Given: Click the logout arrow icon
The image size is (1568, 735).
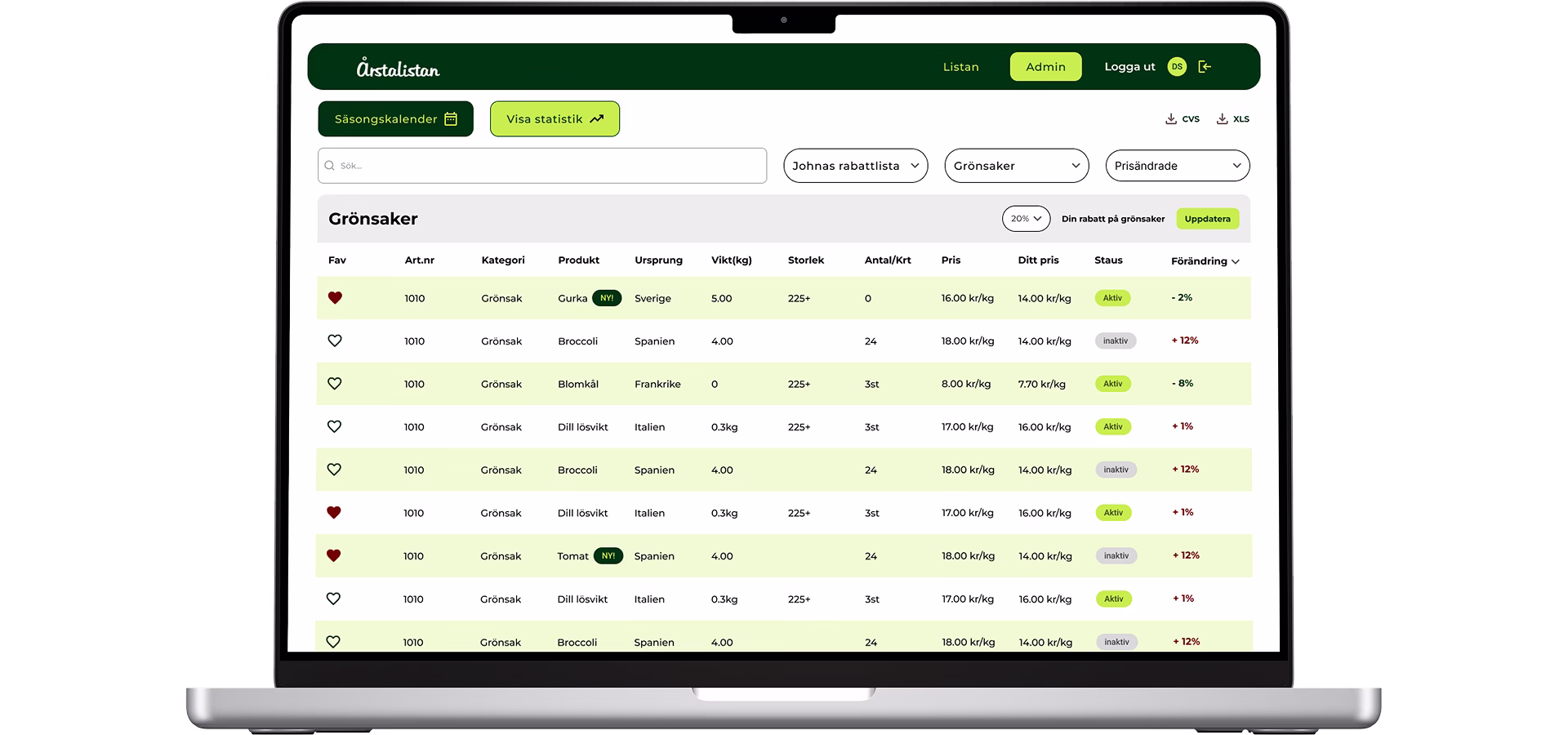Looking at the screenshot, I should [1204, 67].
